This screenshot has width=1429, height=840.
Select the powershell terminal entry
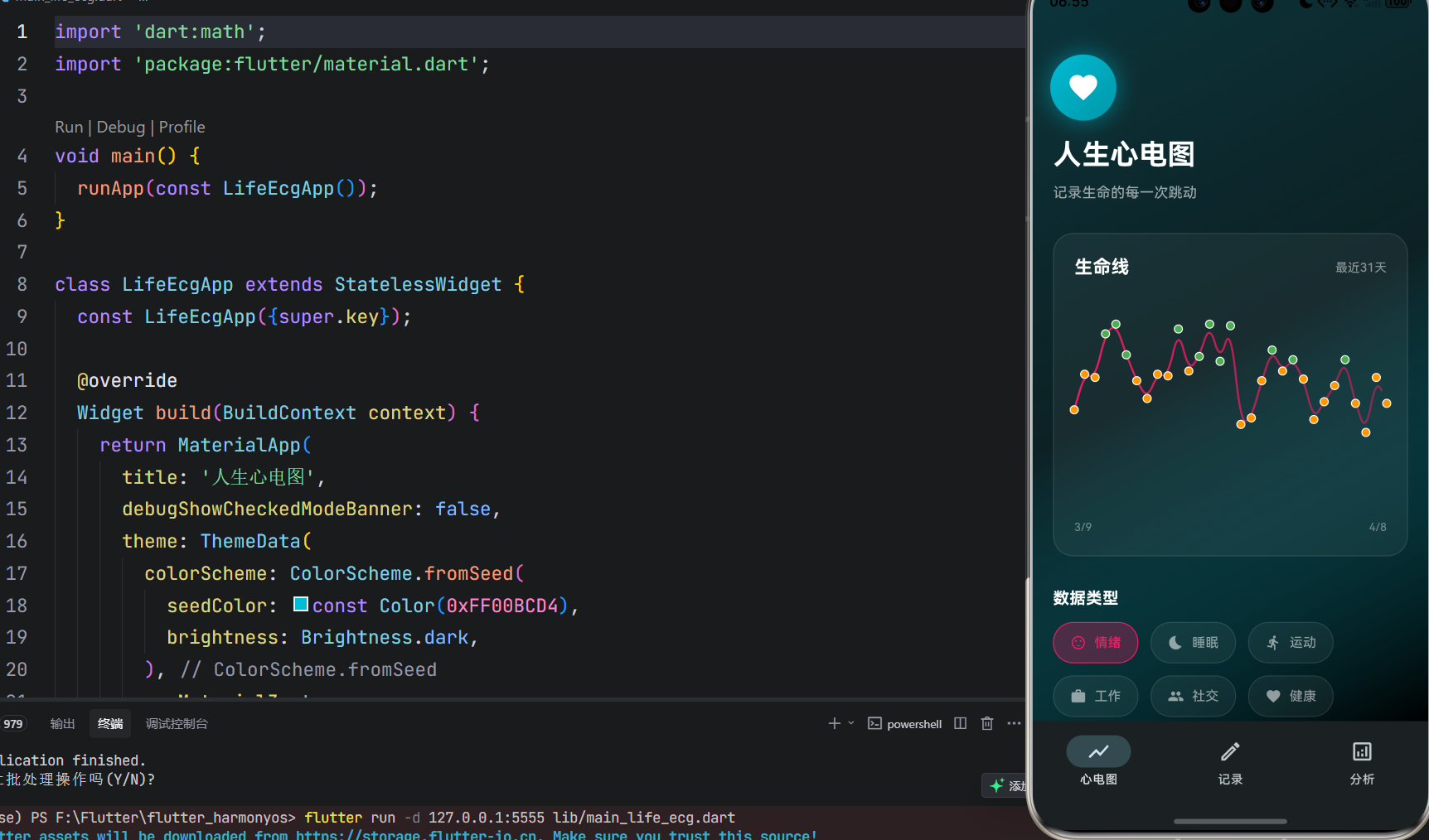[x=905, y=723]
